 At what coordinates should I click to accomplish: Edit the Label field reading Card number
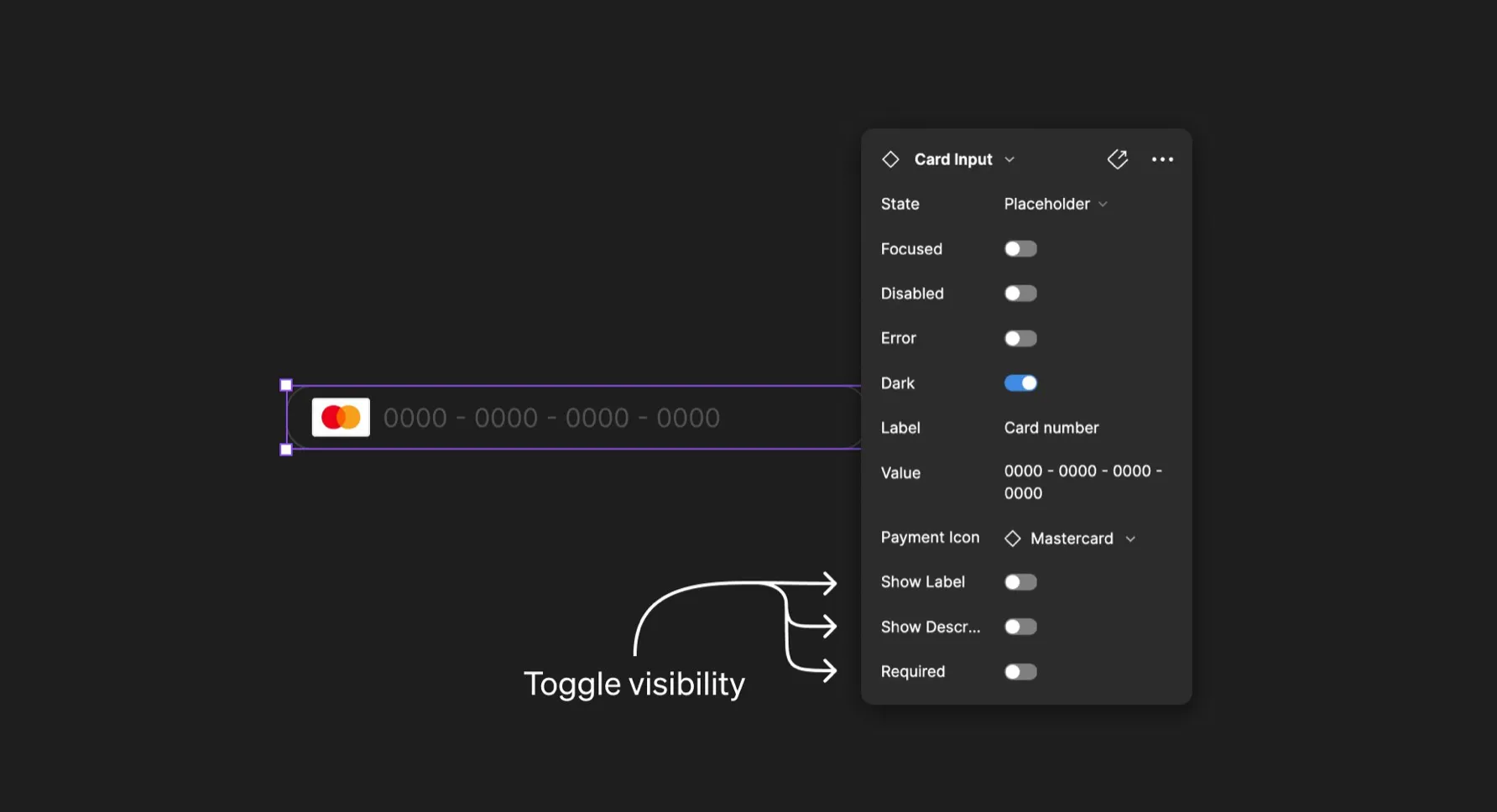pos(1051,428)
